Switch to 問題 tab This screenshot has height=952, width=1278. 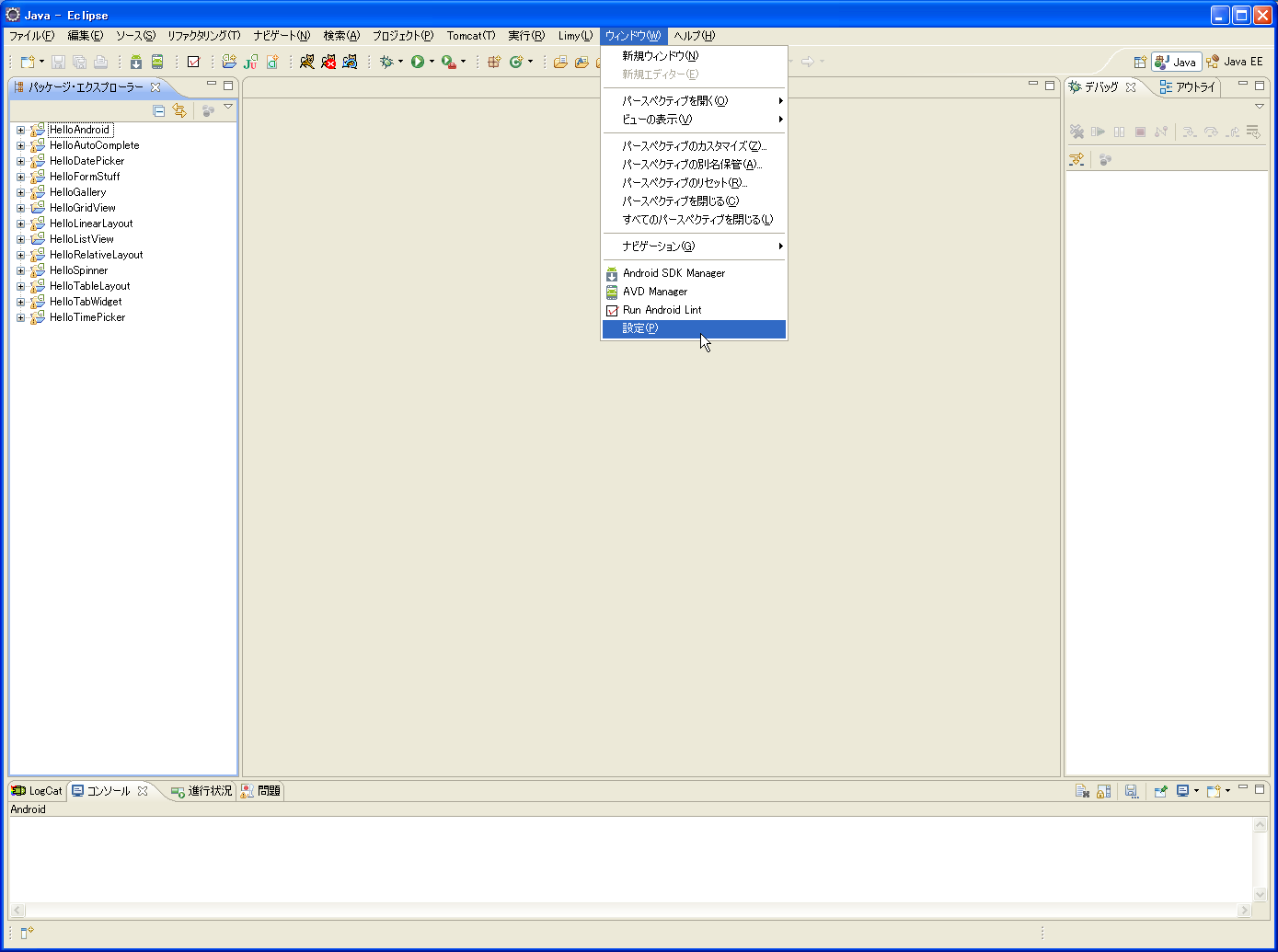260,791
